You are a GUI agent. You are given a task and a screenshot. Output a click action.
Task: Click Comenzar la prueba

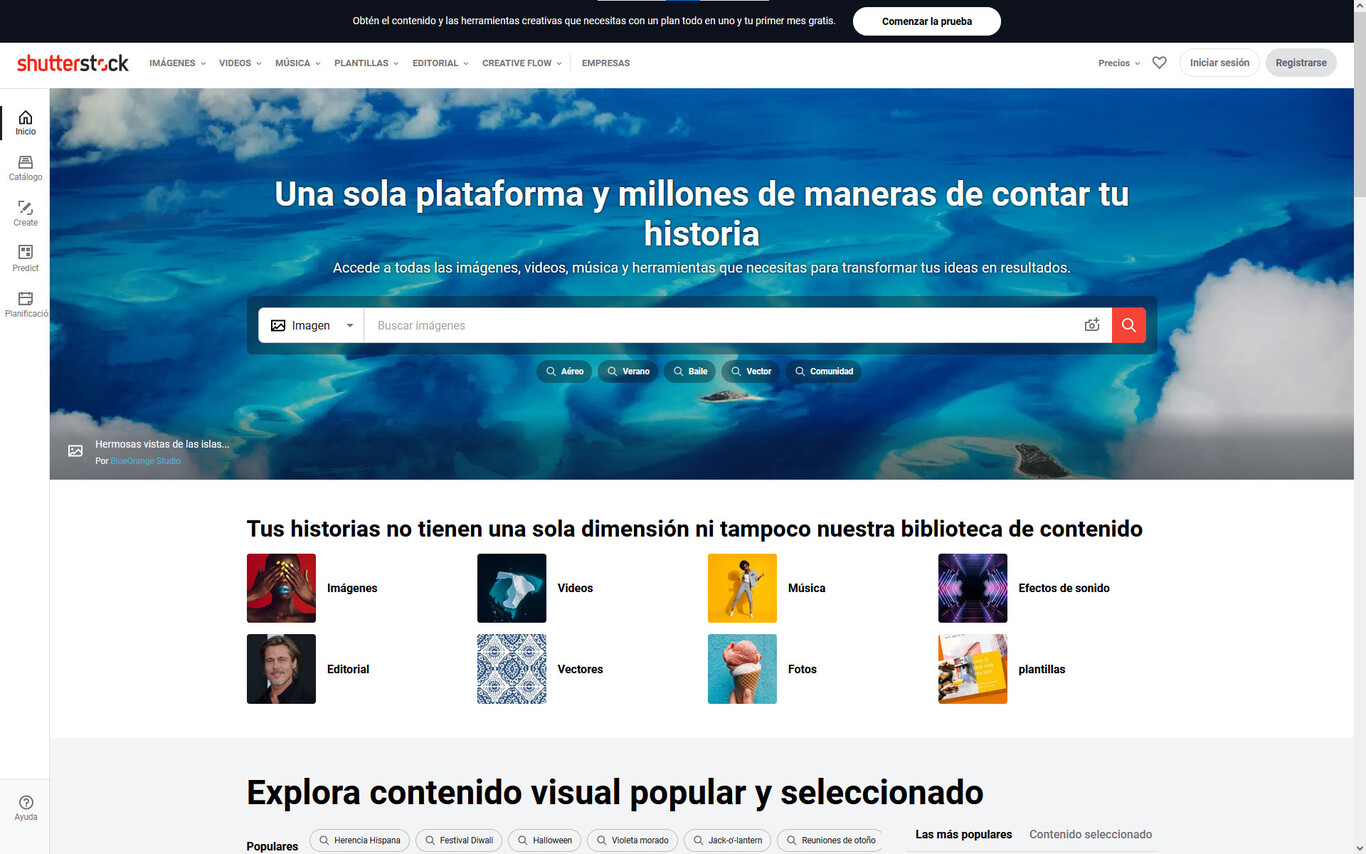[926, 20]
